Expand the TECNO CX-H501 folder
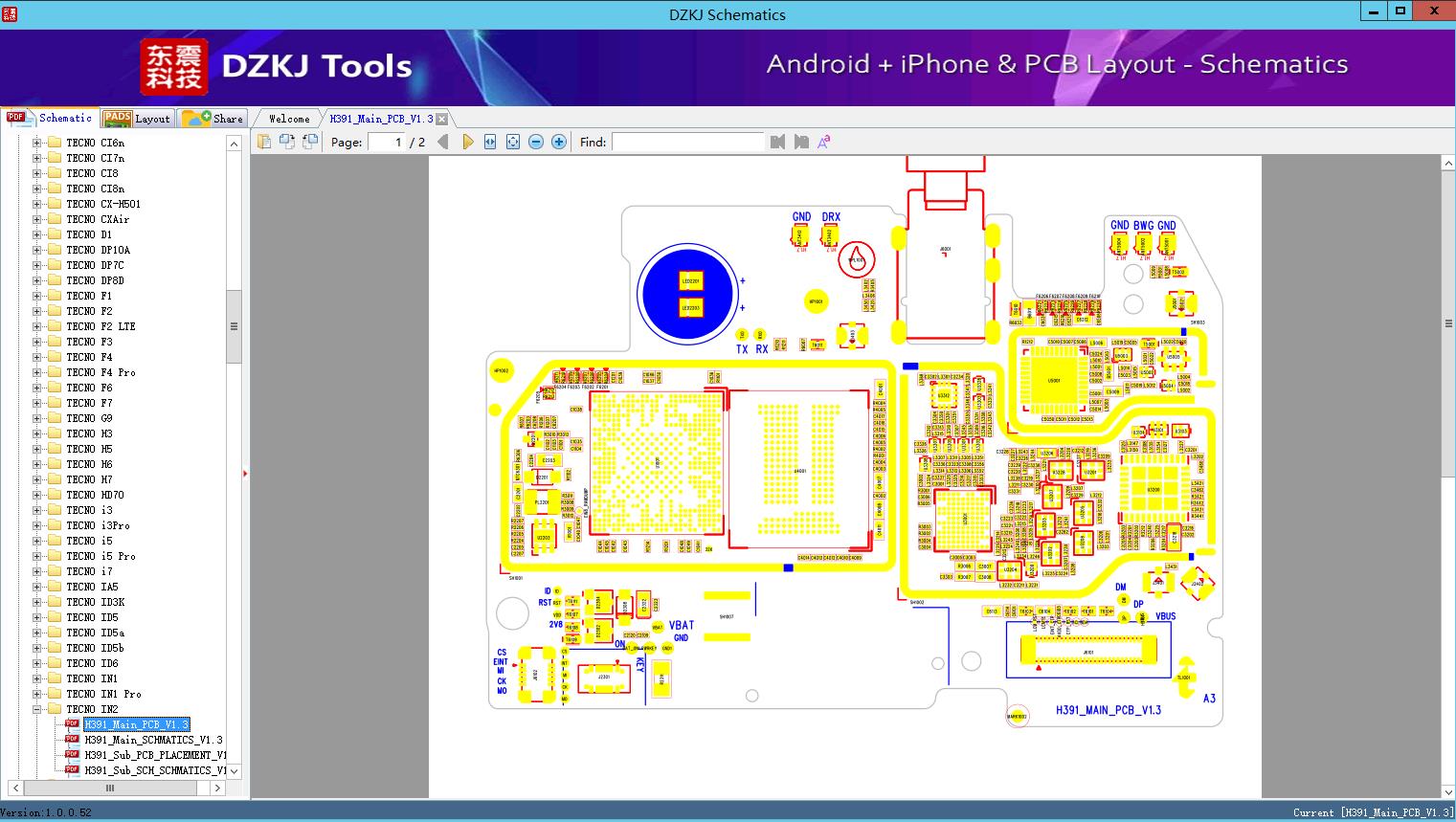1456x822 pixels. pos(36,204)
